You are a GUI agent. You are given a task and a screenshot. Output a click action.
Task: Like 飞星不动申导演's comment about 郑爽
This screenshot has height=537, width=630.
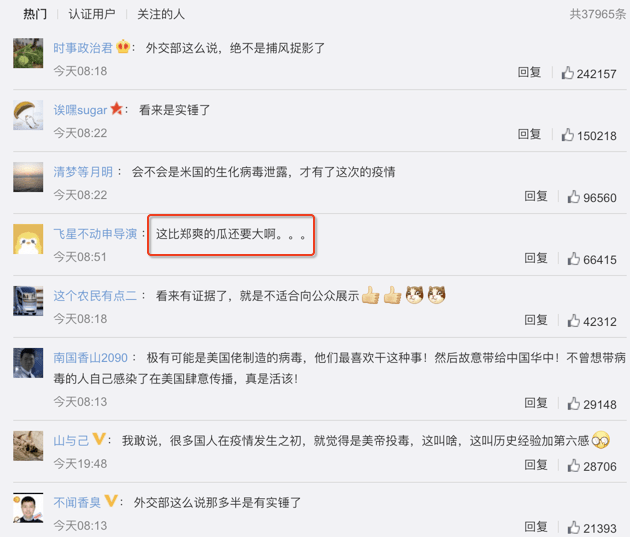573,259
